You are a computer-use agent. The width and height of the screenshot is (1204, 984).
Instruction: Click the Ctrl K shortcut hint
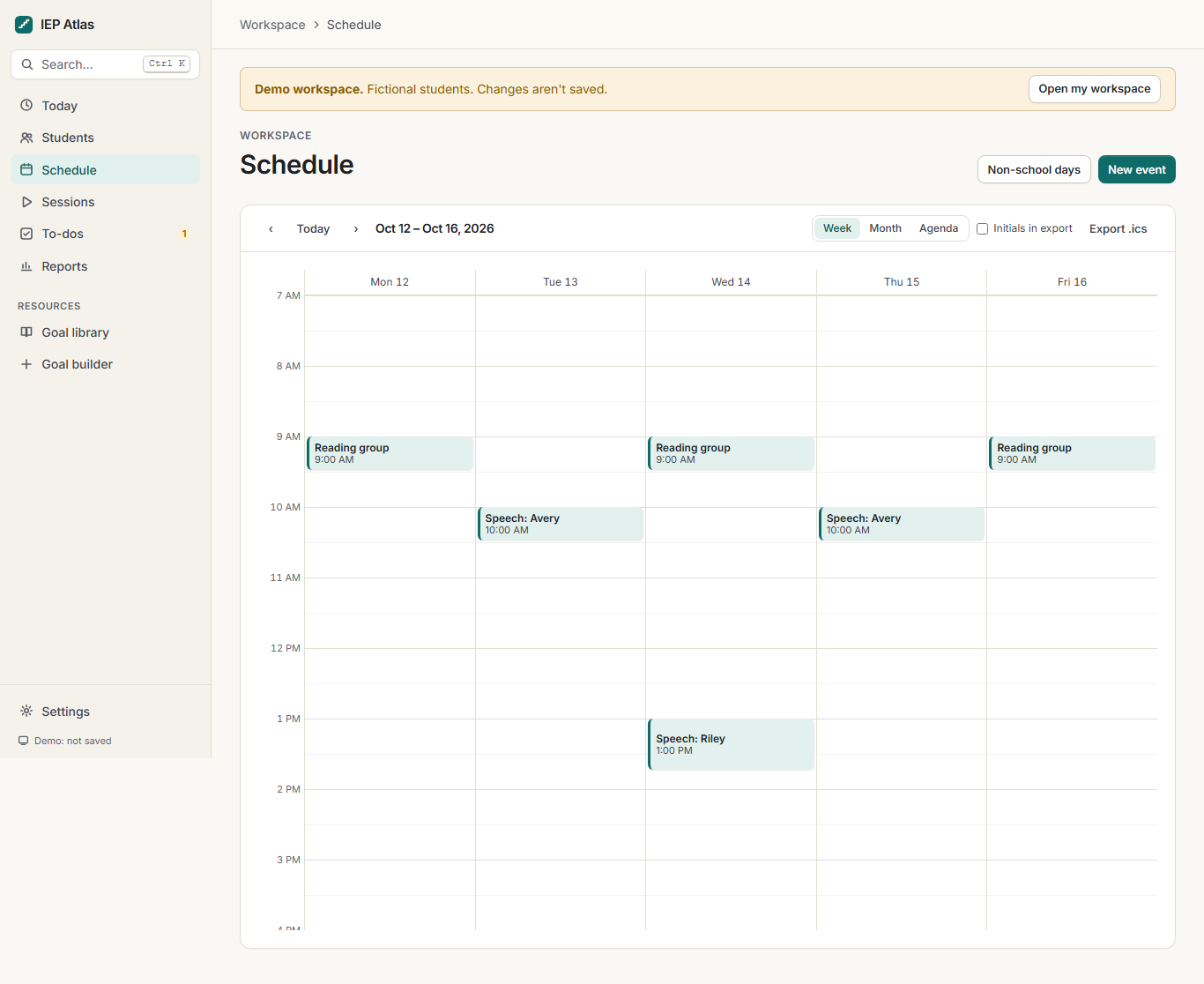coord(167,63)
